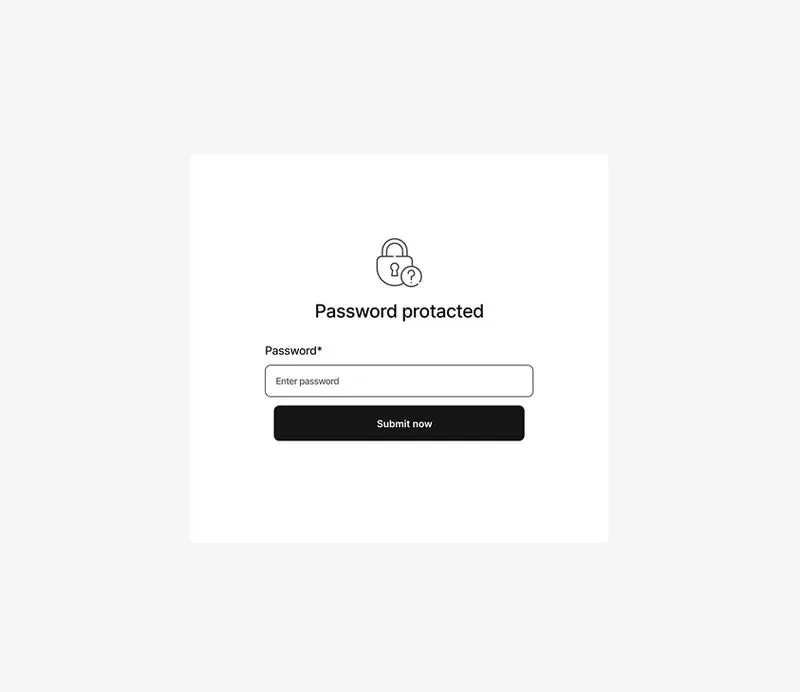Click the body of the lock icon
The image size is (800, 692).
click(x=392, y=270)
